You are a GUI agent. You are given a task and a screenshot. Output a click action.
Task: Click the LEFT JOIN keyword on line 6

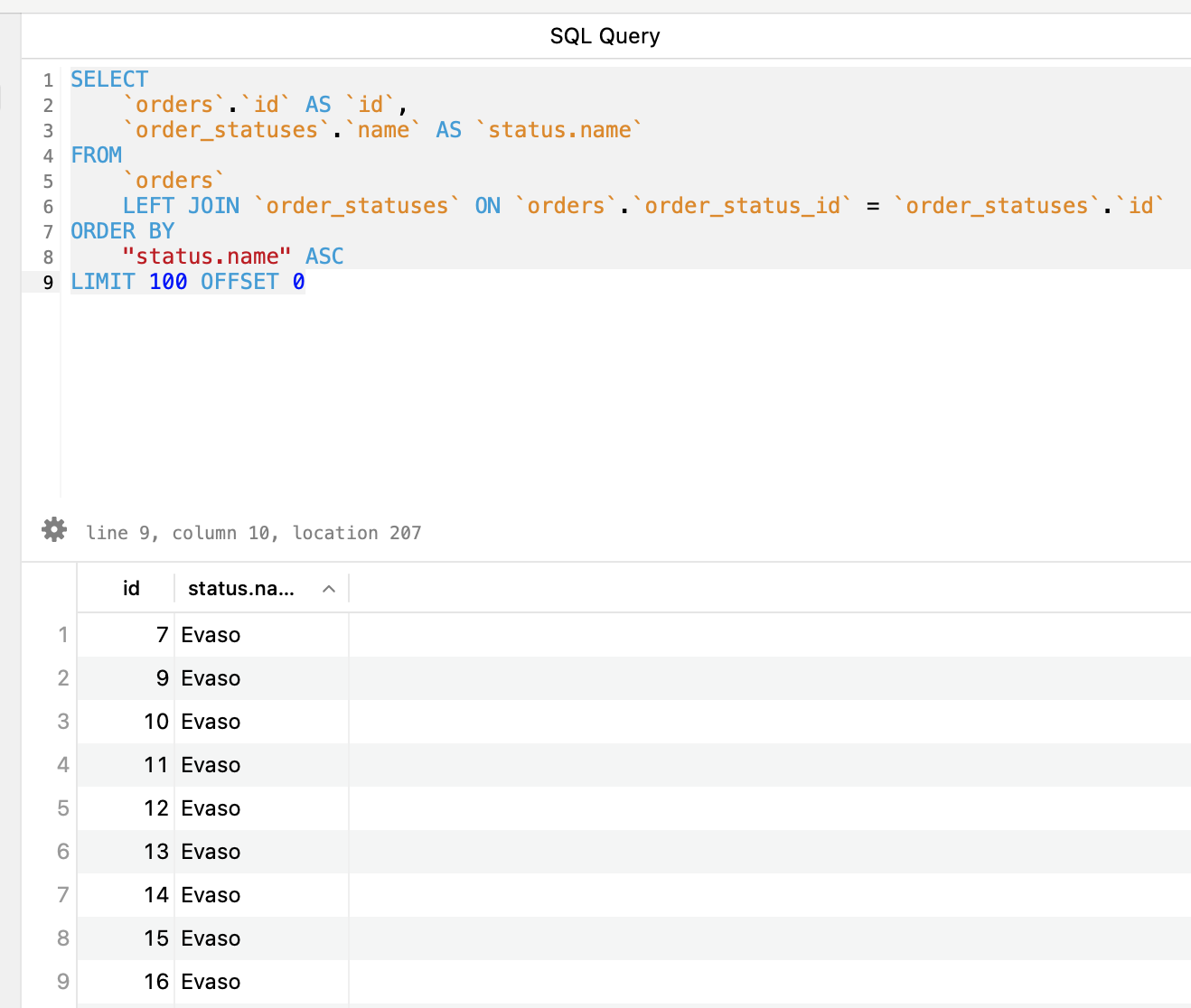[x=180, y=206]
